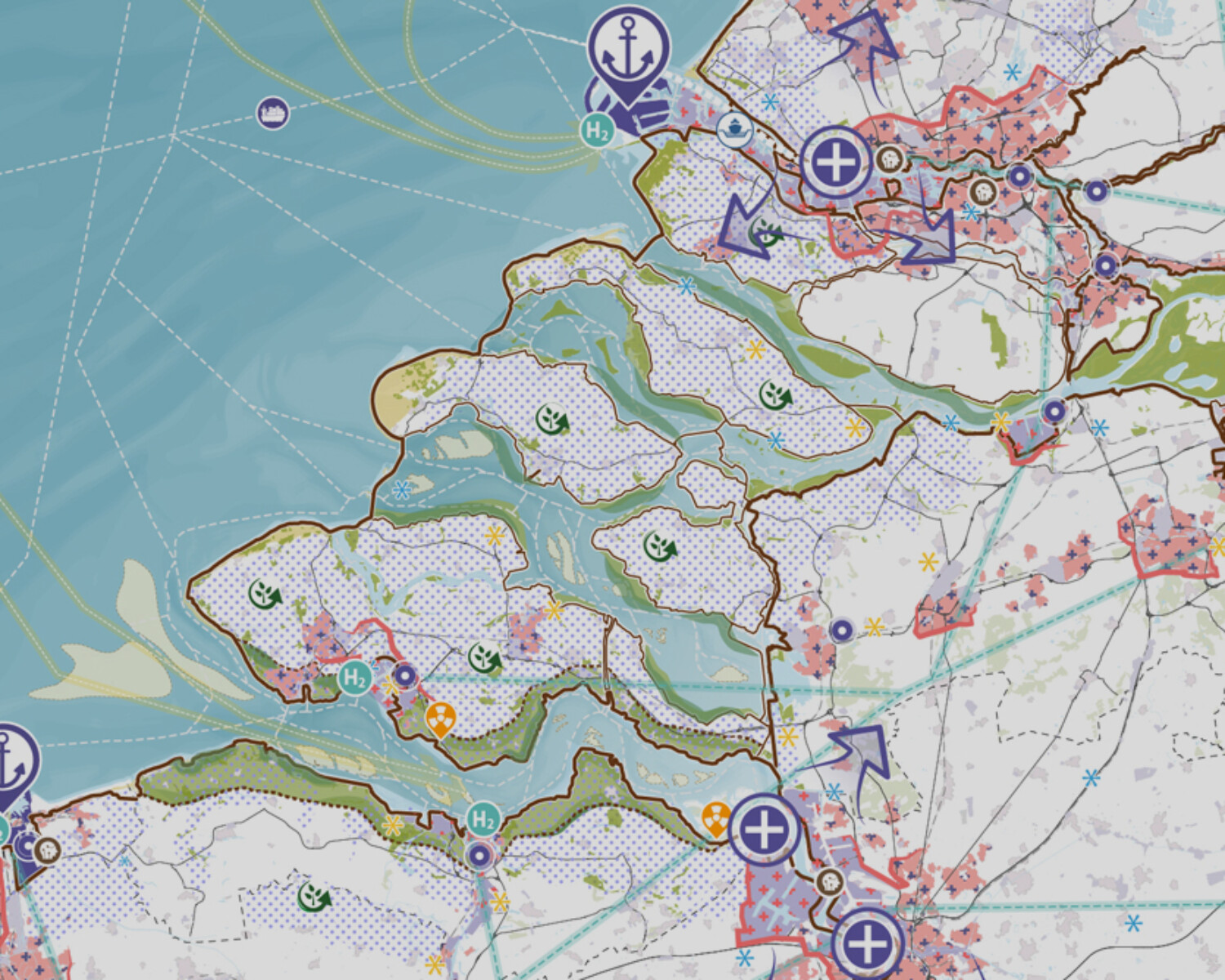The height and width of the screenshot is (980, 1225).
Task: Click orange radiation pin left of southern plus circle
Action: pos(716,817)
